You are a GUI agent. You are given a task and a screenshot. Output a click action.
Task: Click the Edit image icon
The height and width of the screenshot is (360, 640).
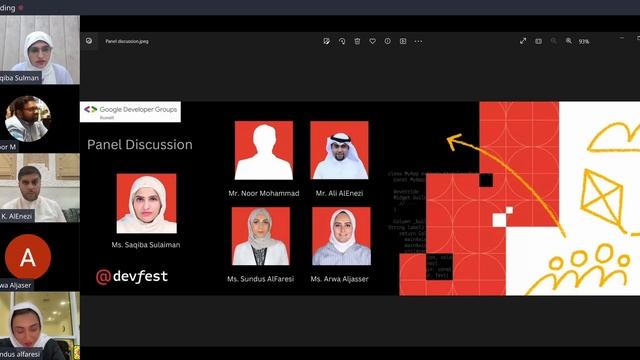327,41
